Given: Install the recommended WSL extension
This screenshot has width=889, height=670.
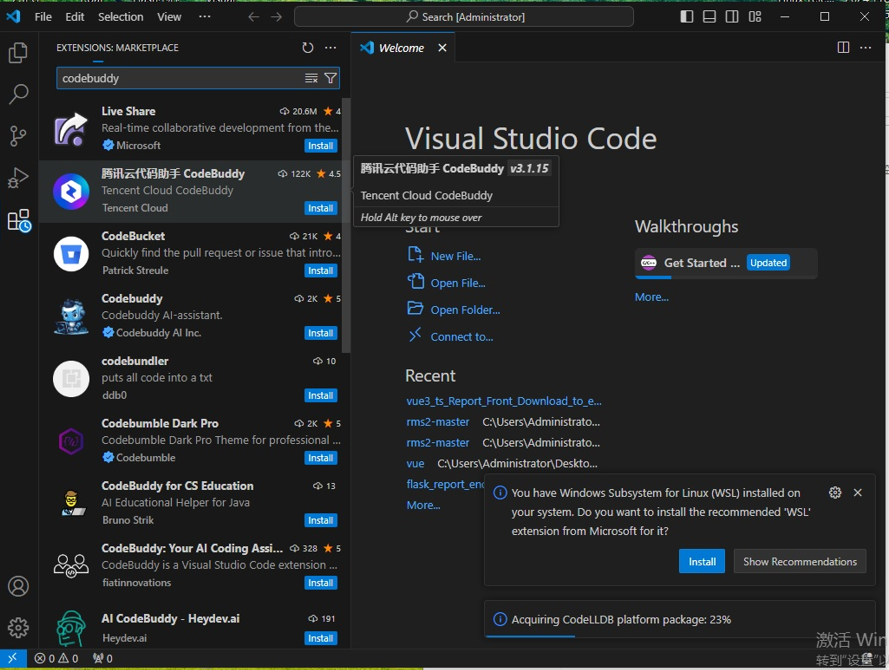Looking at the screenshot, I should coord(701,561).
